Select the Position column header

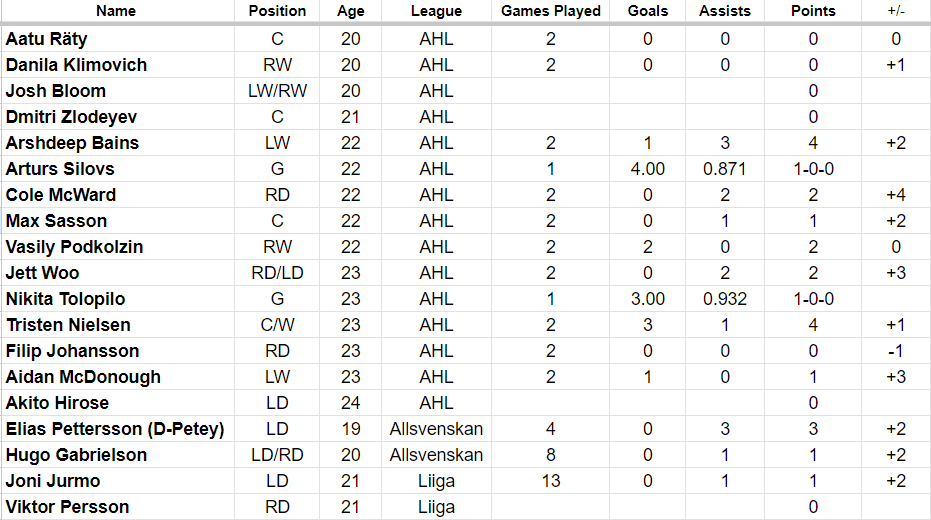click(277, 11)
